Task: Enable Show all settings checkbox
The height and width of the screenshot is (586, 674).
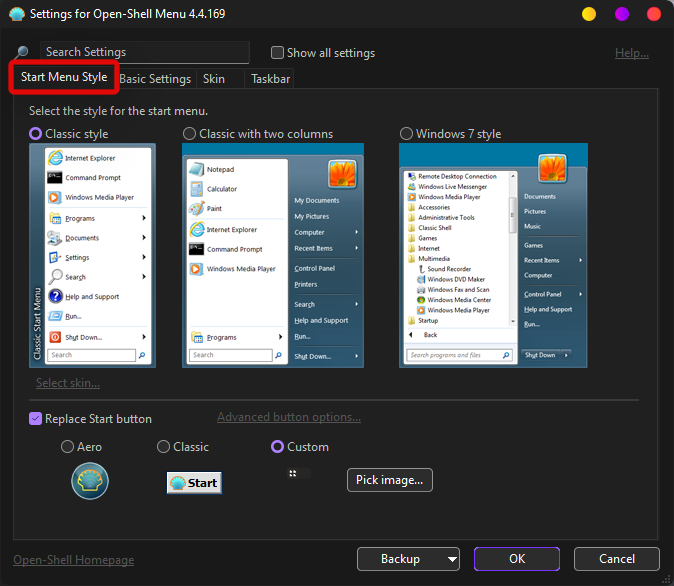Action: [278, 53]
